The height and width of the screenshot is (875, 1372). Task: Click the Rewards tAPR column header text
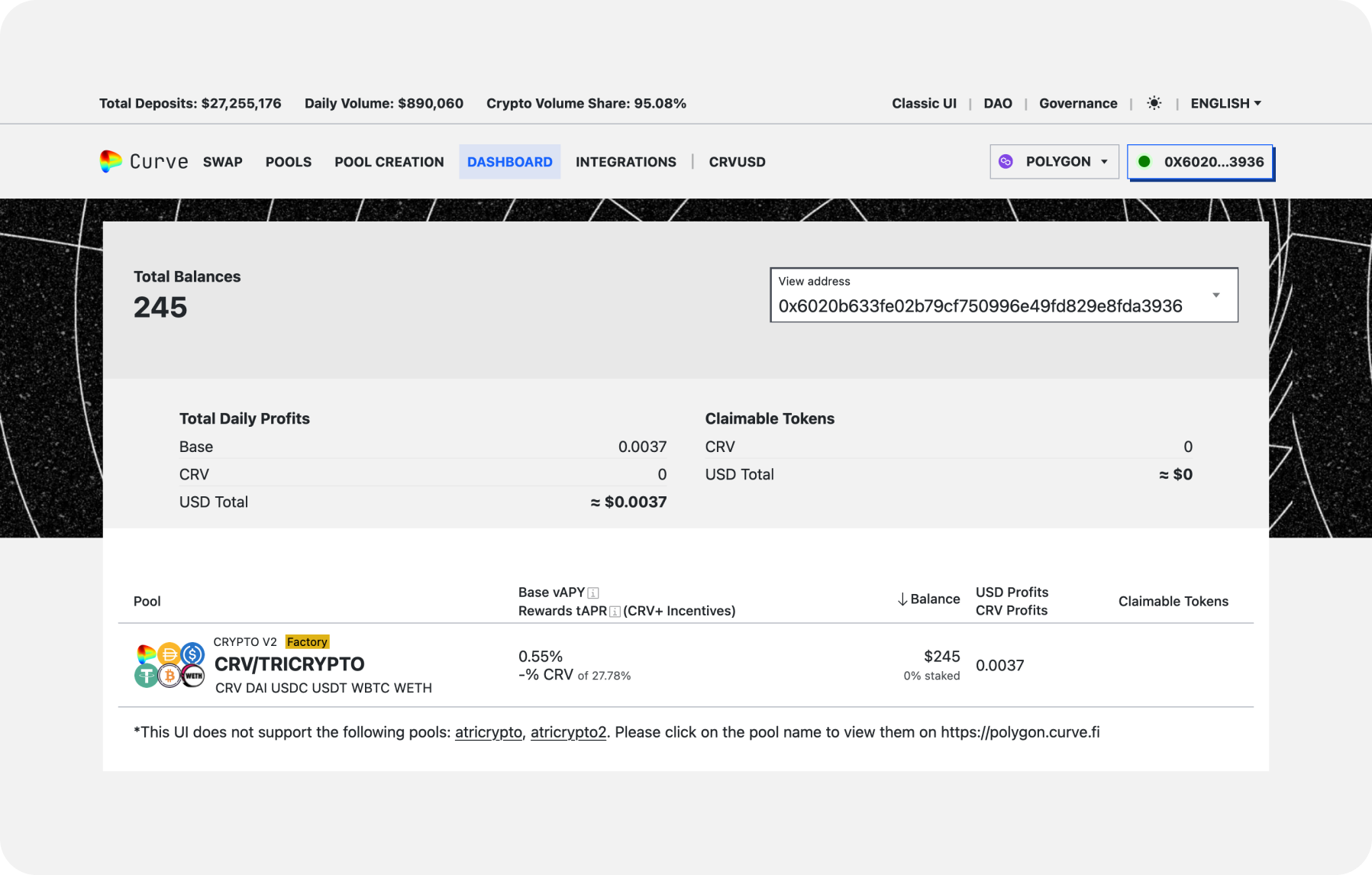click(x=563, y=611)
